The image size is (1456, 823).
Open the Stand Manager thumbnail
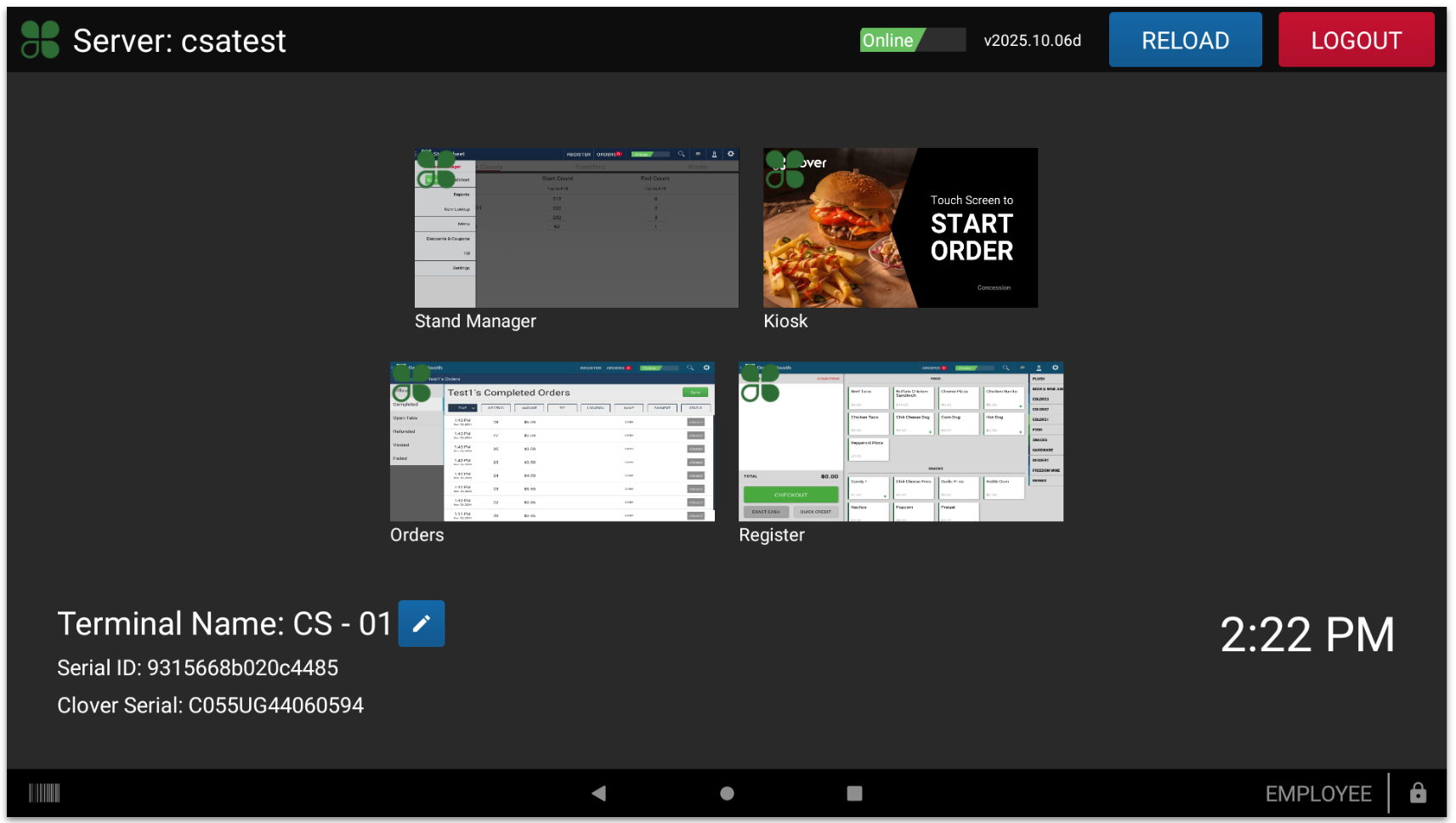(576, 228)
